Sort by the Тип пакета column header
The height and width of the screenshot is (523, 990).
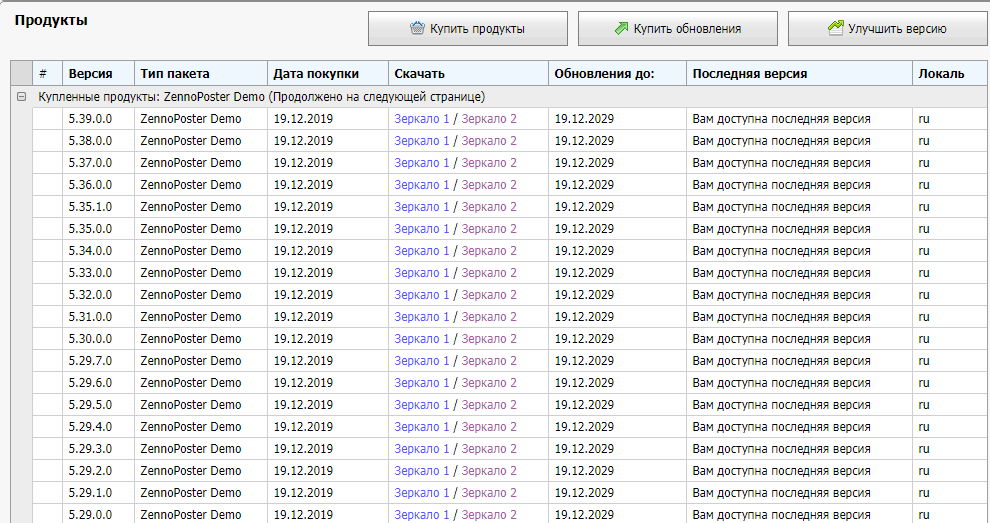(201, 73)
